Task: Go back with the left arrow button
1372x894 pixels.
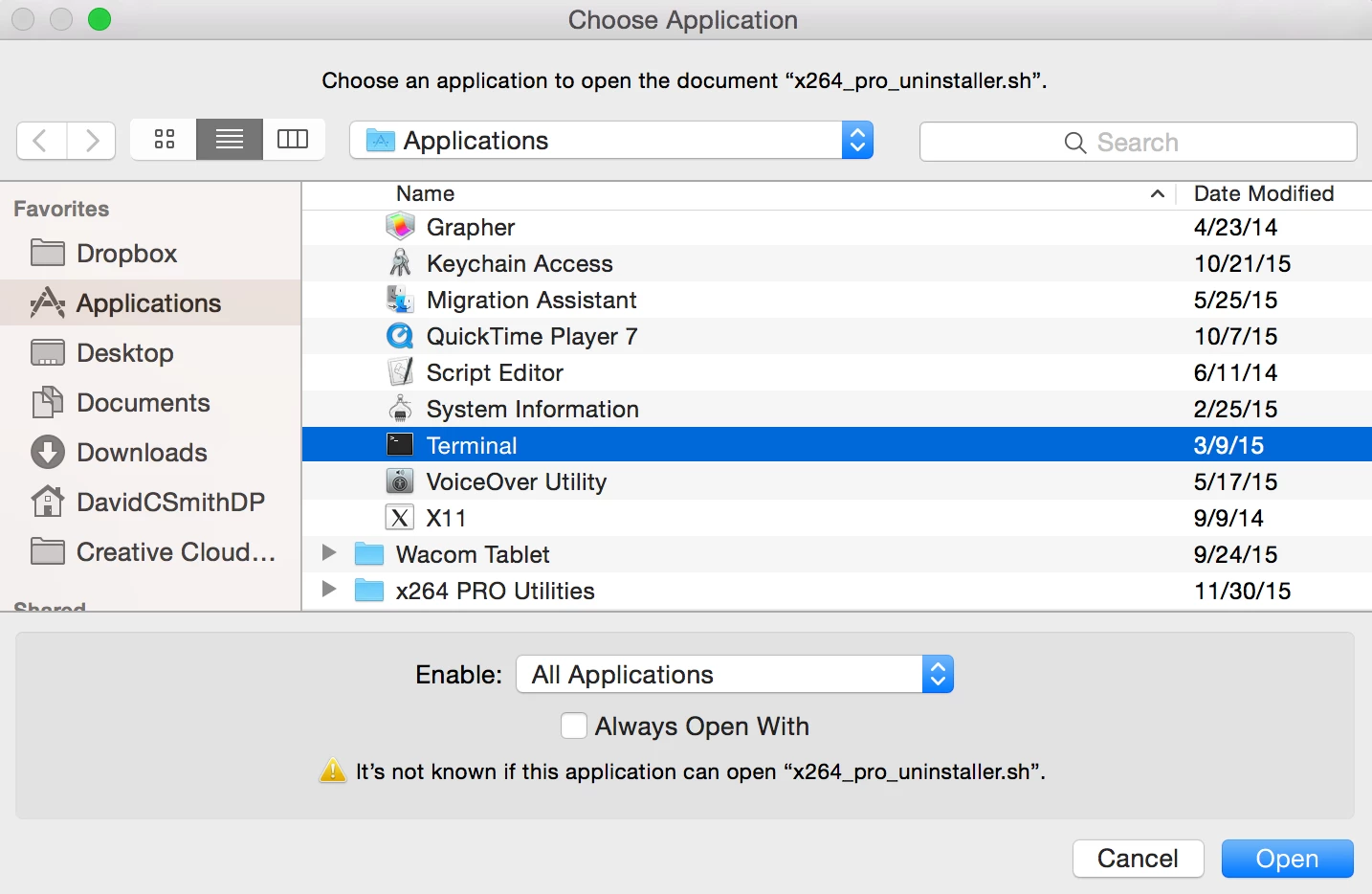Action: pos(41,141)
